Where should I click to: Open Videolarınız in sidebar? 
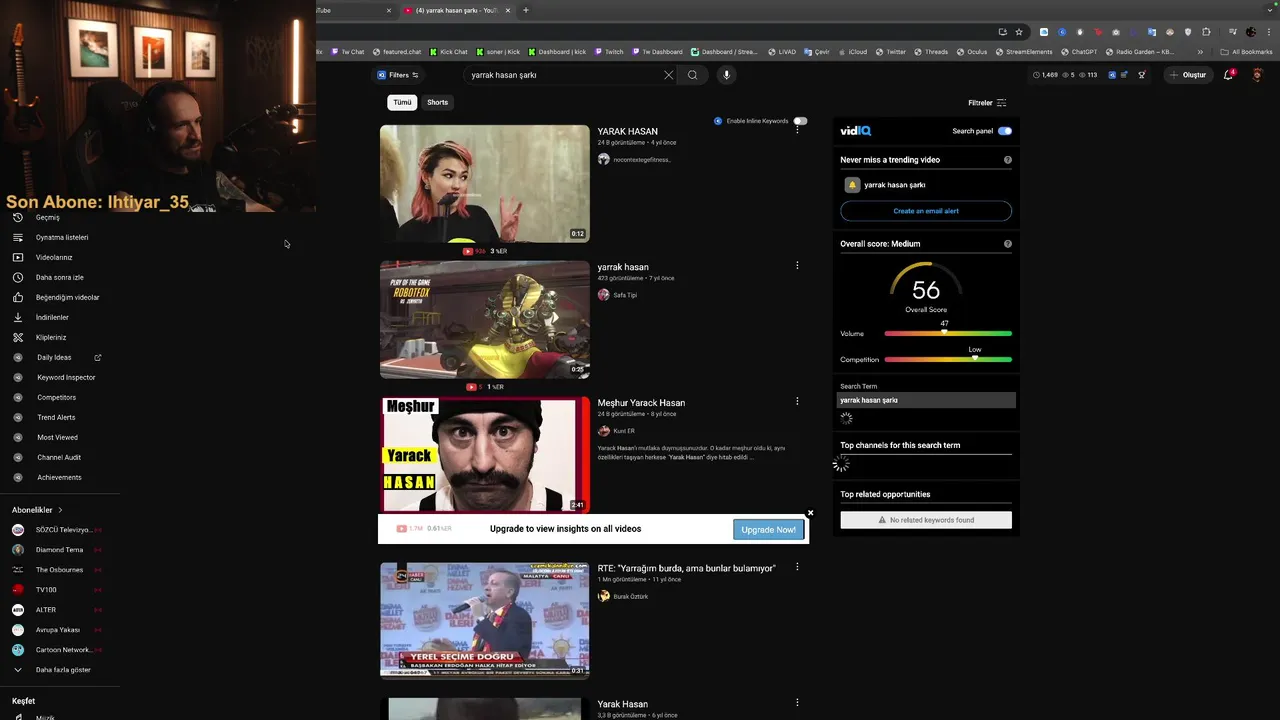point(53,257)
